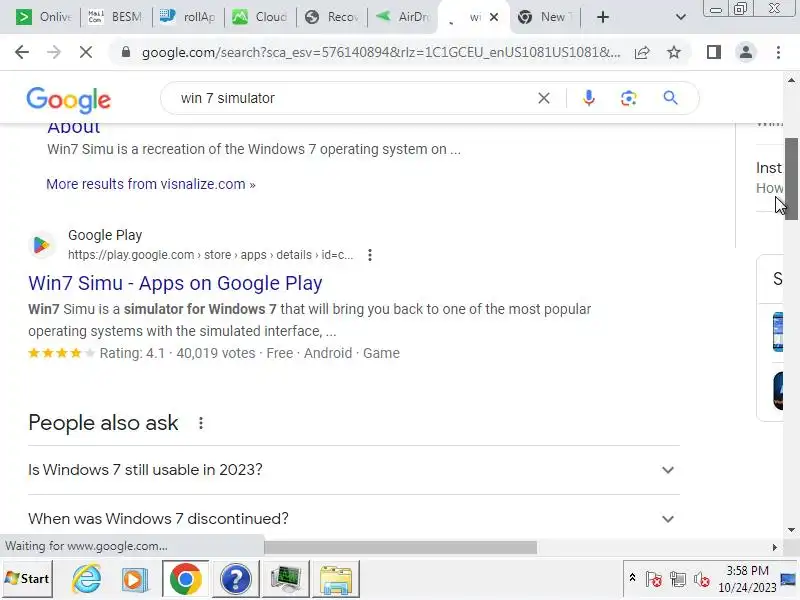Open File Explorer folder taskbar icon
The height and width of the screenshot is (600, 800).
point(336,579)
